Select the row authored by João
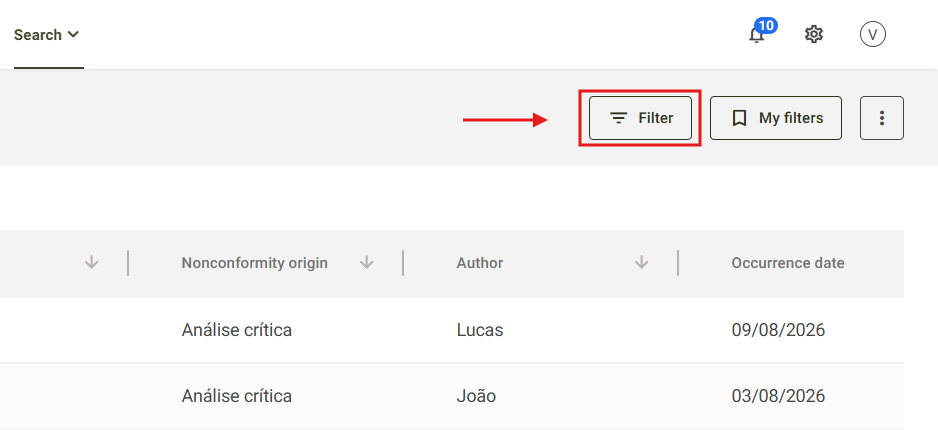 pos(452,396)
